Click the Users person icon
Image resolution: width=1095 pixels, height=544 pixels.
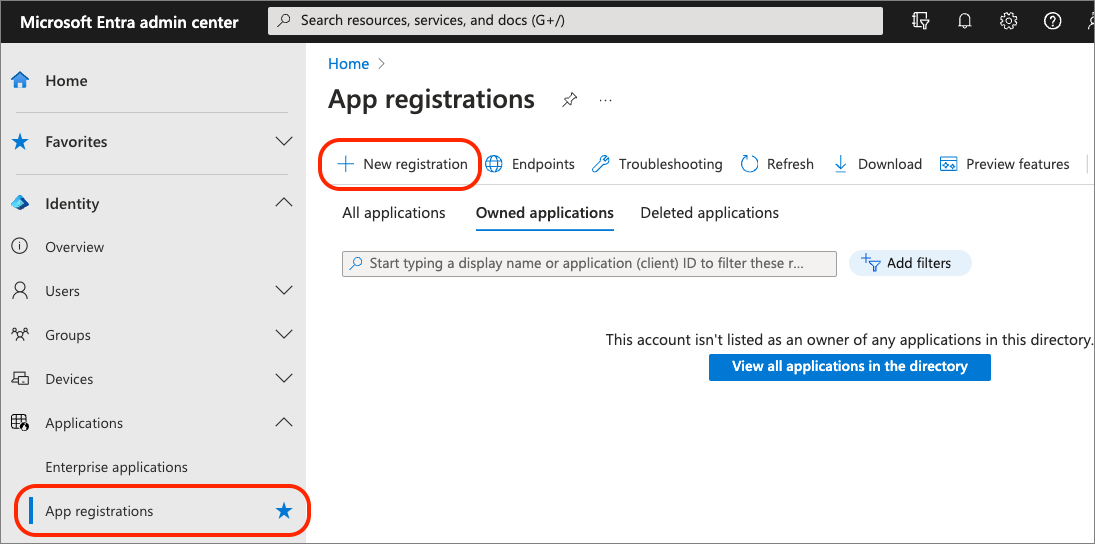pyautogui.click(x=20, y=291)
